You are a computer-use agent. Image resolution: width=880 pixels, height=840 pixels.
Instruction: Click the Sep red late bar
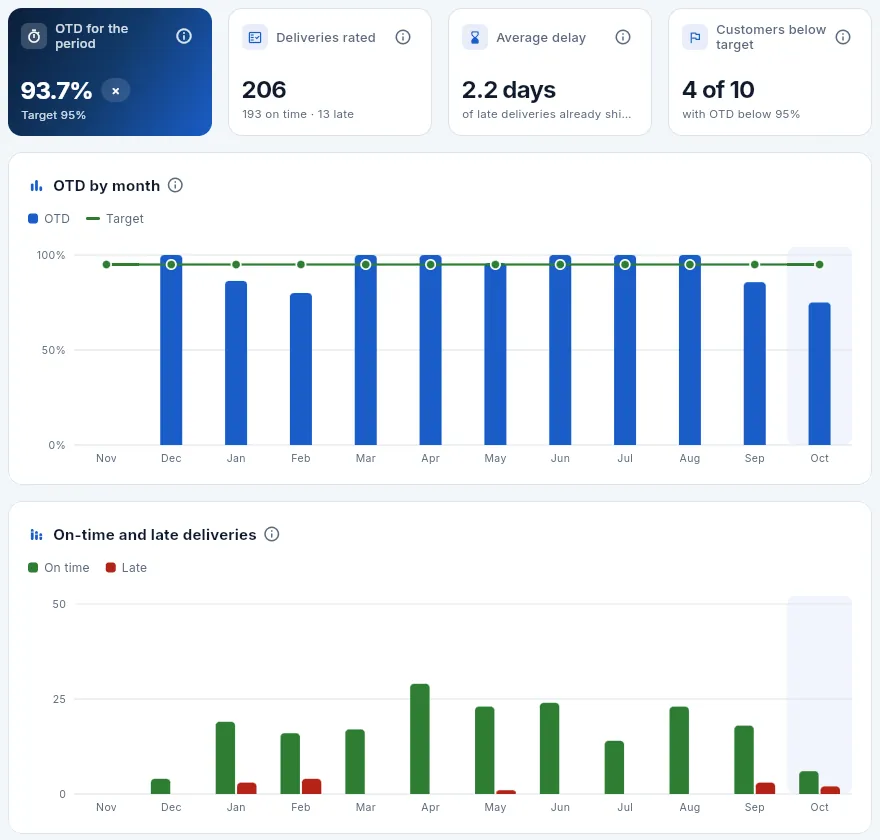tap(766, 788)
